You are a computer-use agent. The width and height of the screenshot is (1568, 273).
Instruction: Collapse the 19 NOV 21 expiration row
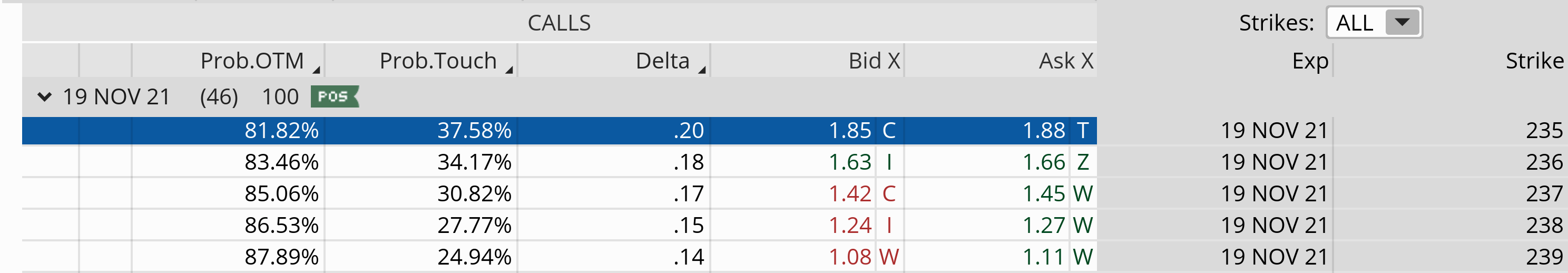(x=44, y=97)
